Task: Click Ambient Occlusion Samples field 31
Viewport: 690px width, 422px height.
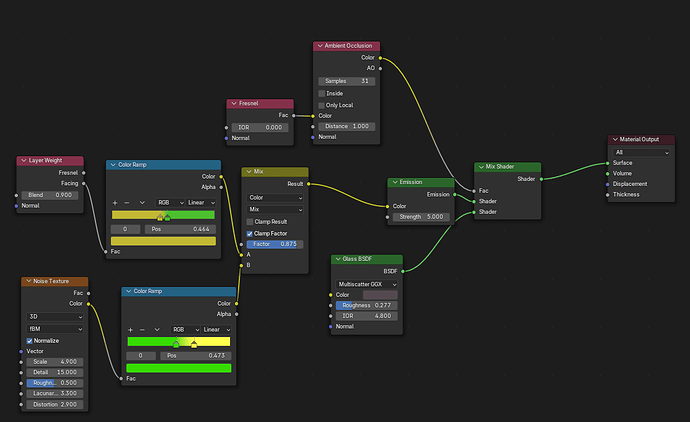Action: click(x=347, y=81)
